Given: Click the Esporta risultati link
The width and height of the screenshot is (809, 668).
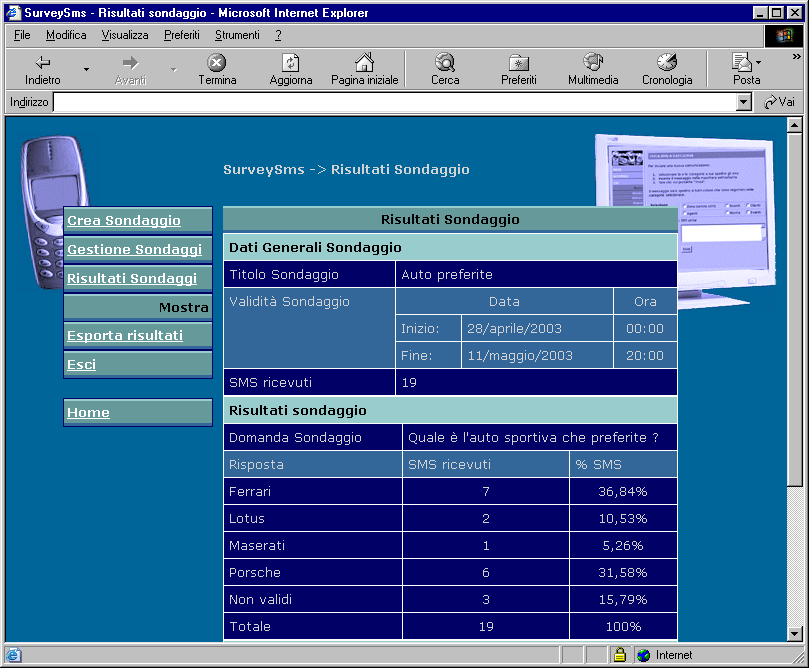Looking at the screenshot, I should click(x=125, y=335).
